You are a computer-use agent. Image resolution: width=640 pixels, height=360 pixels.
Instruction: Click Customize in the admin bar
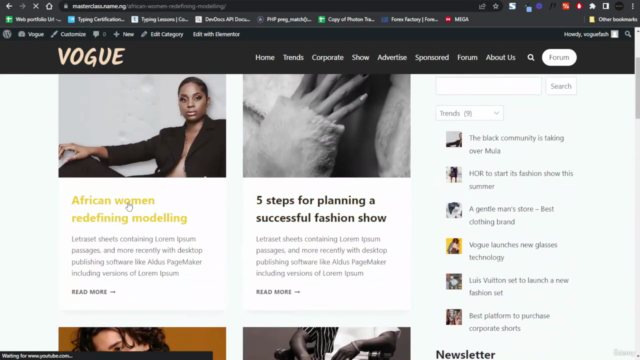coord(69,34)
